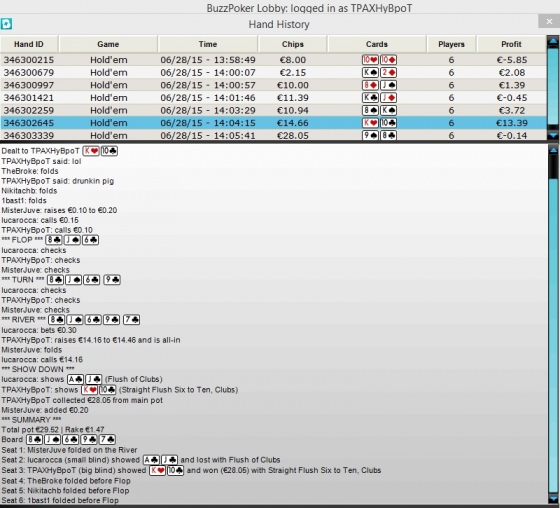Click the down arrow of hand list scrollbar
This screenshot has width=560, height=508.
click(x=553, y=135)
